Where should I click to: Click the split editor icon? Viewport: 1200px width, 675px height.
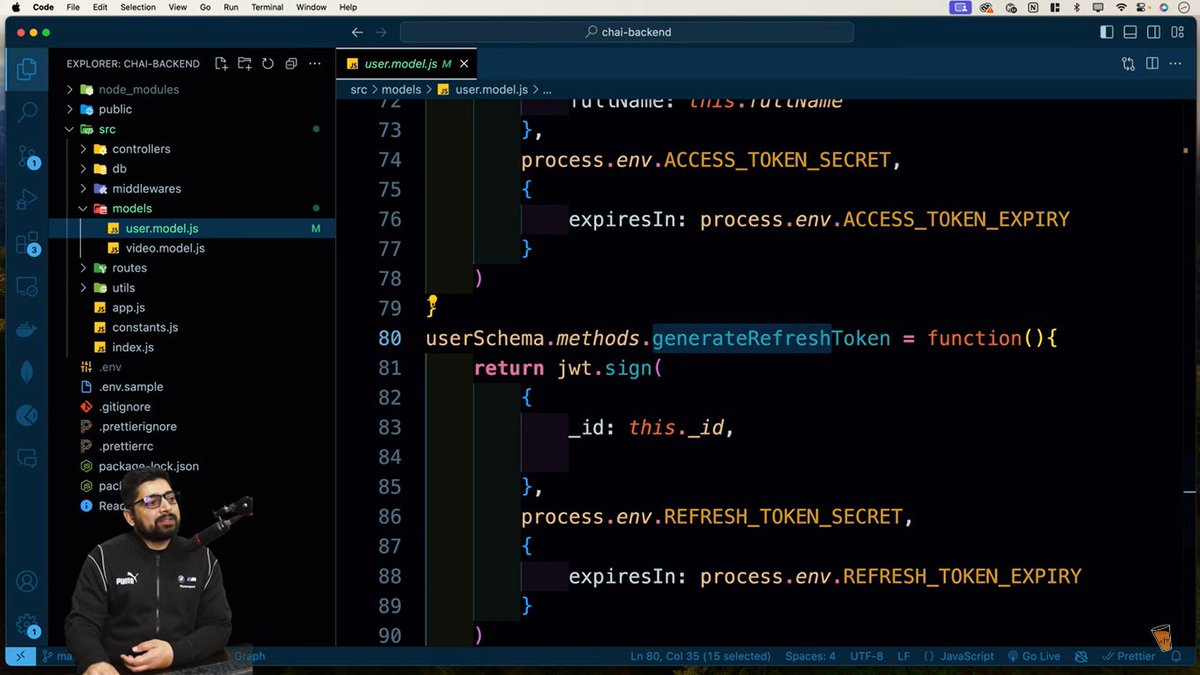coord(1152,63)
